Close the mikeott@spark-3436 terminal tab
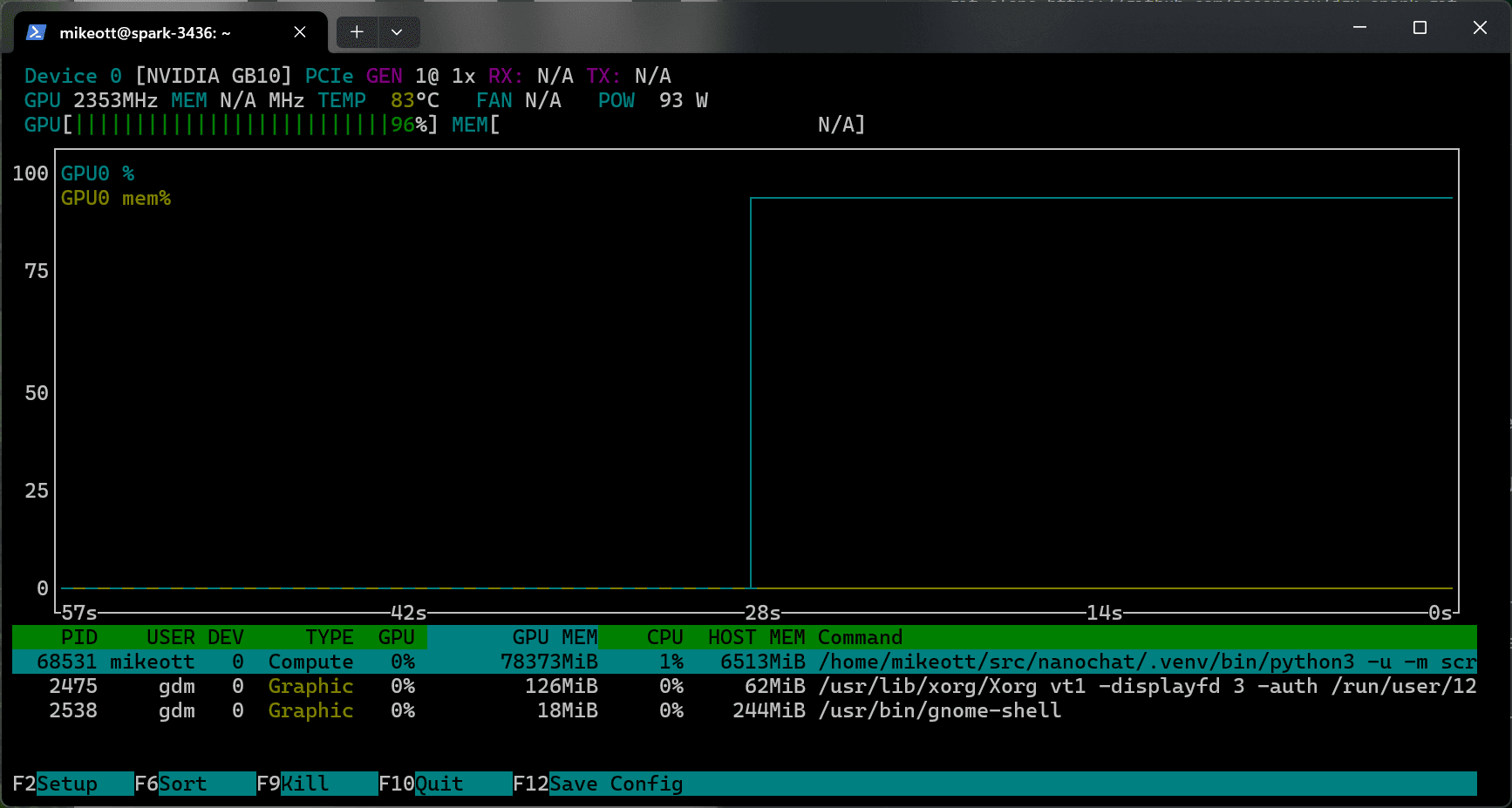This screenshot has height=808, width=1512. click(299, 32)
